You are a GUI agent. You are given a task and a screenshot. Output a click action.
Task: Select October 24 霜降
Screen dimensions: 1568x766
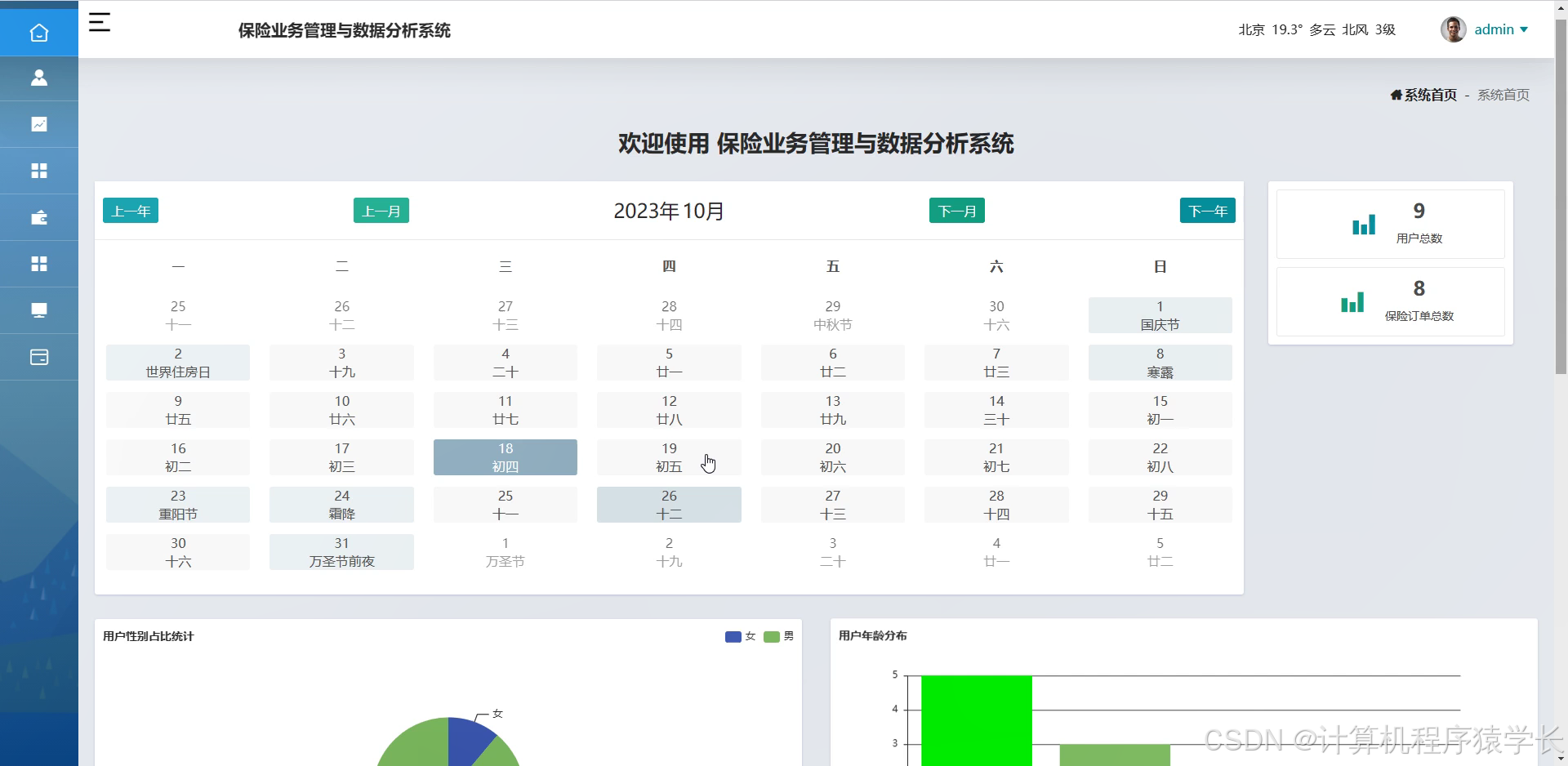[341, 505]
